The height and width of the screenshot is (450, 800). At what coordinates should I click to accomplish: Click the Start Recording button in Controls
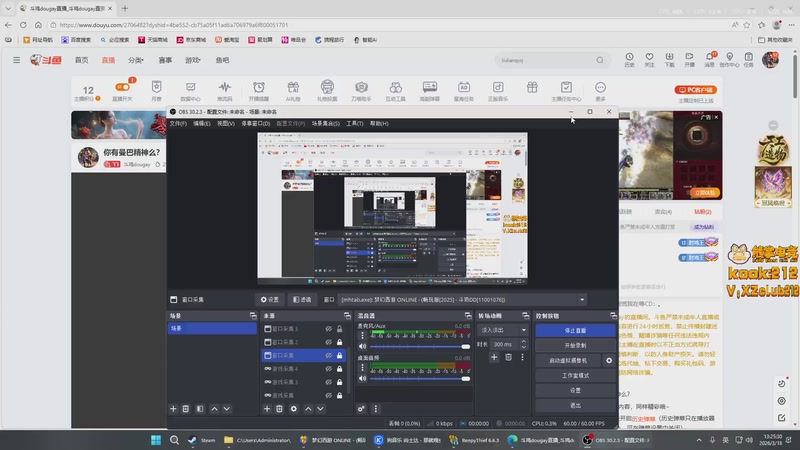pos(576,345)
